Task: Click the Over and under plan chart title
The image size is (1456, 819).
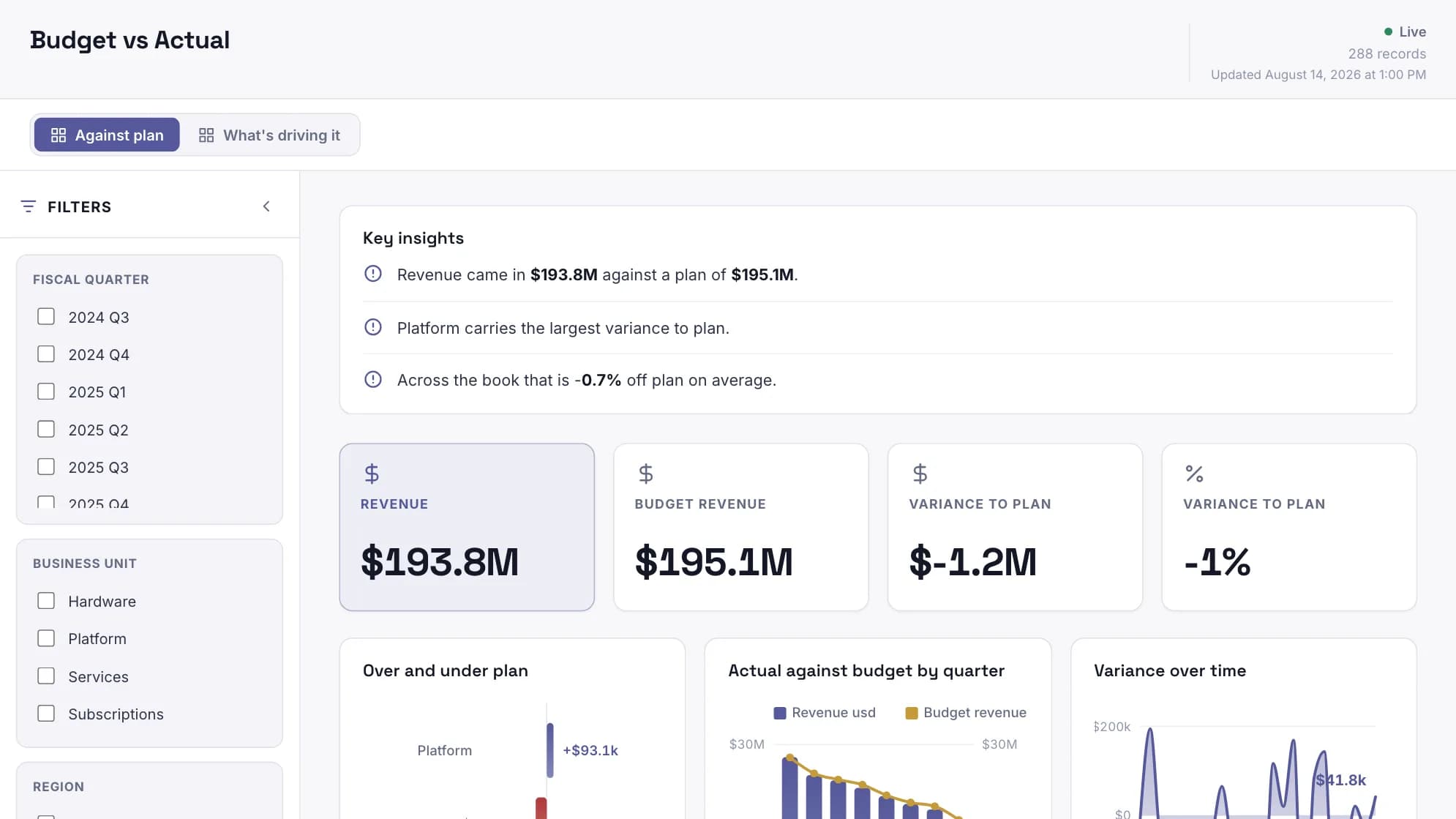Action: tap(446, 670)
